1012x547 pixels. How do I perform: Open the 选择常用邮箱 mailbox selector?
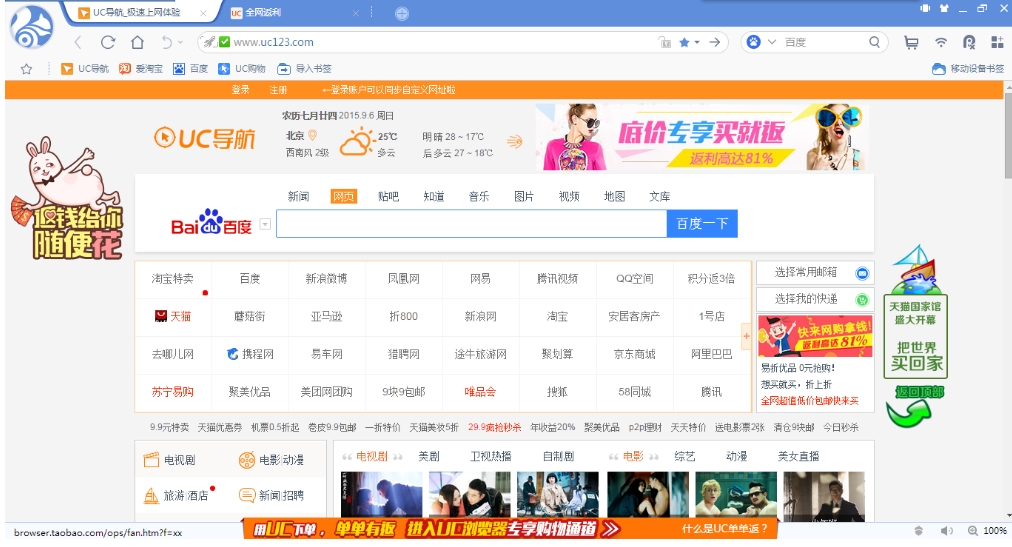(812, 273)
